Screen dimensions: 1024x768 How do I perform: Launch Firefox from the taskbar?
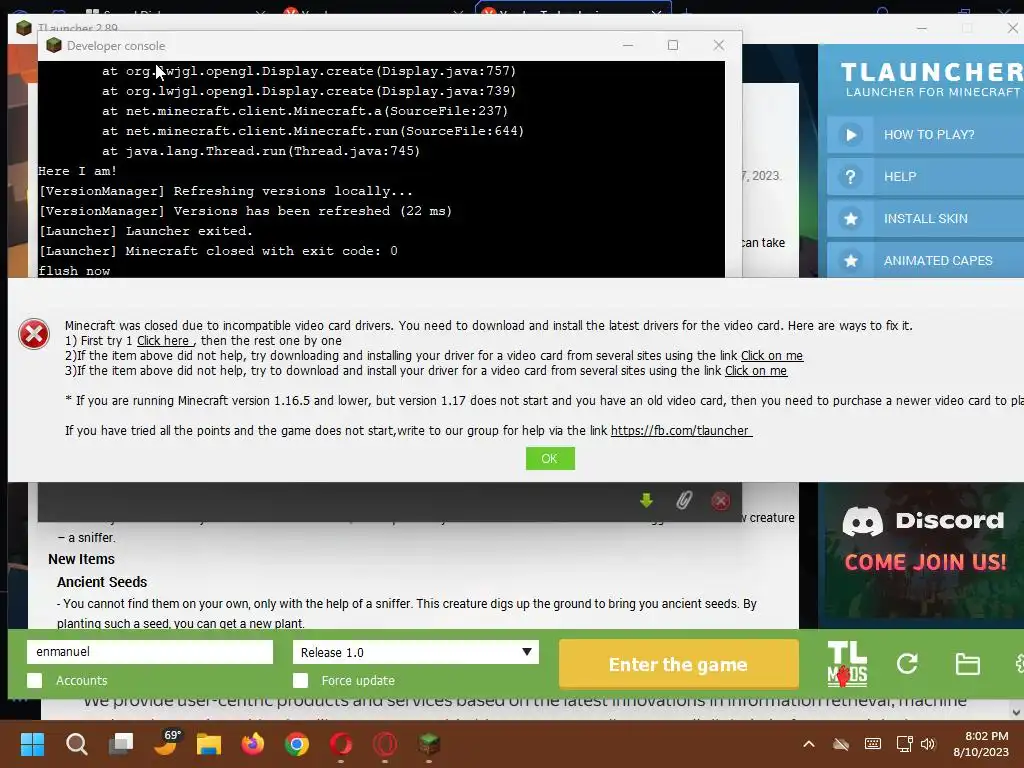(x=253, y=744)
